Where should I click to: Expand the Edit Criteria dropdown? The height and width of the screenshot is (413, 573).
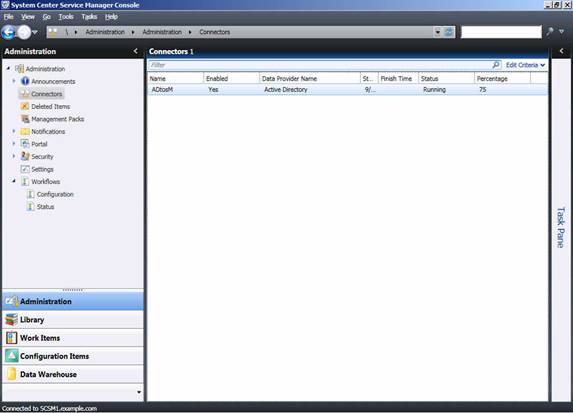[x=525, y=65]
